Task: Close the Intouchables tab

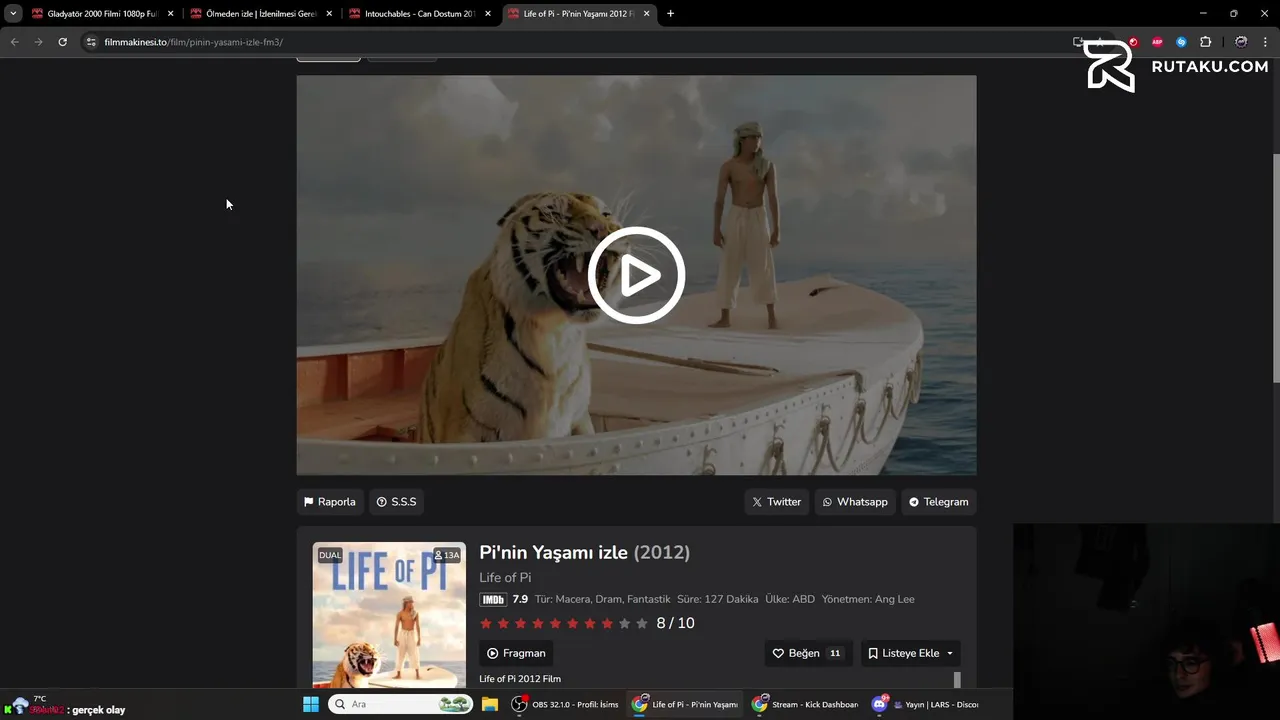Action: coord(488,14)
